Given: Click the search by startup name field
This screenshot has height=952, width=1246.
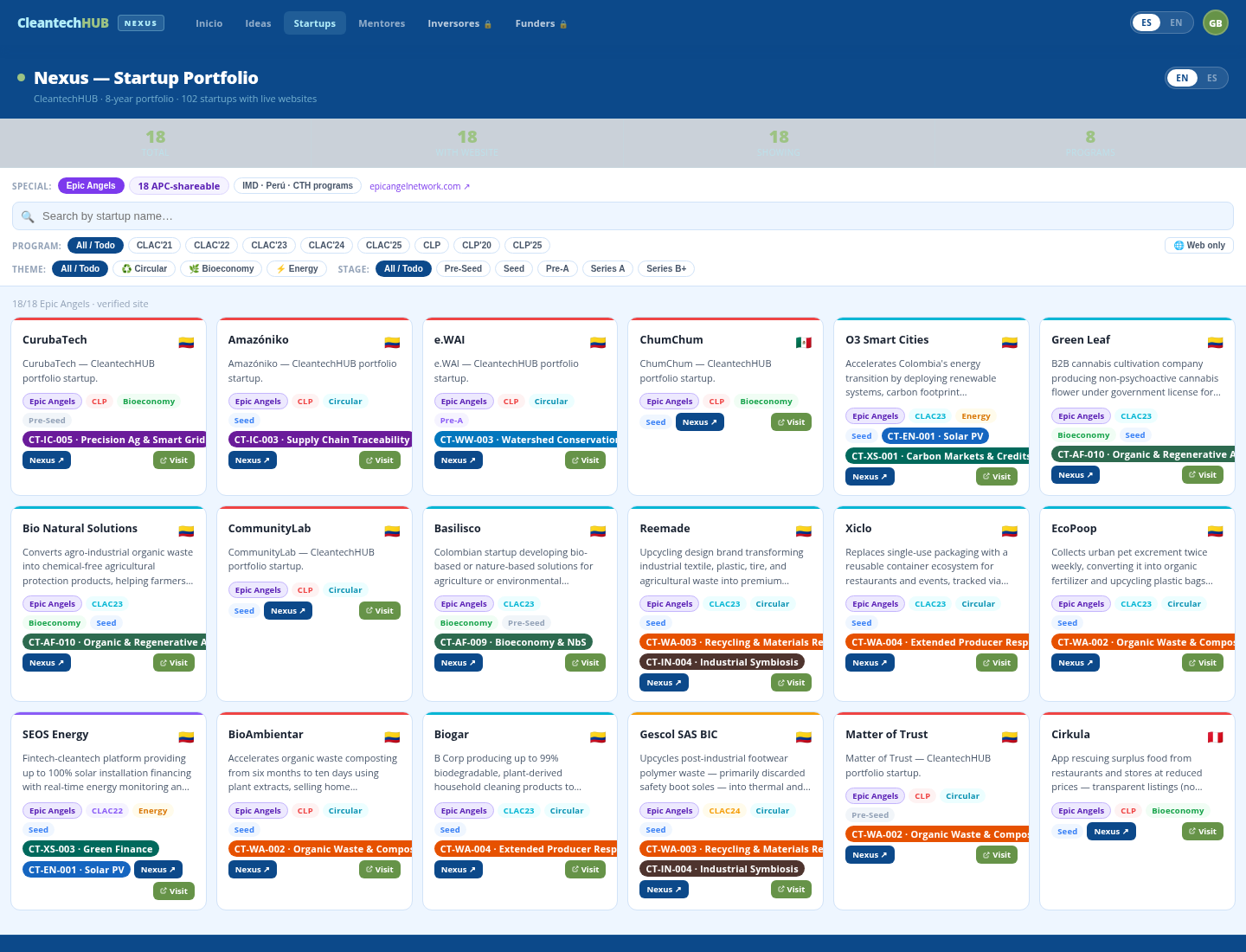Looking at the screenshot, I should click(623, 216).
